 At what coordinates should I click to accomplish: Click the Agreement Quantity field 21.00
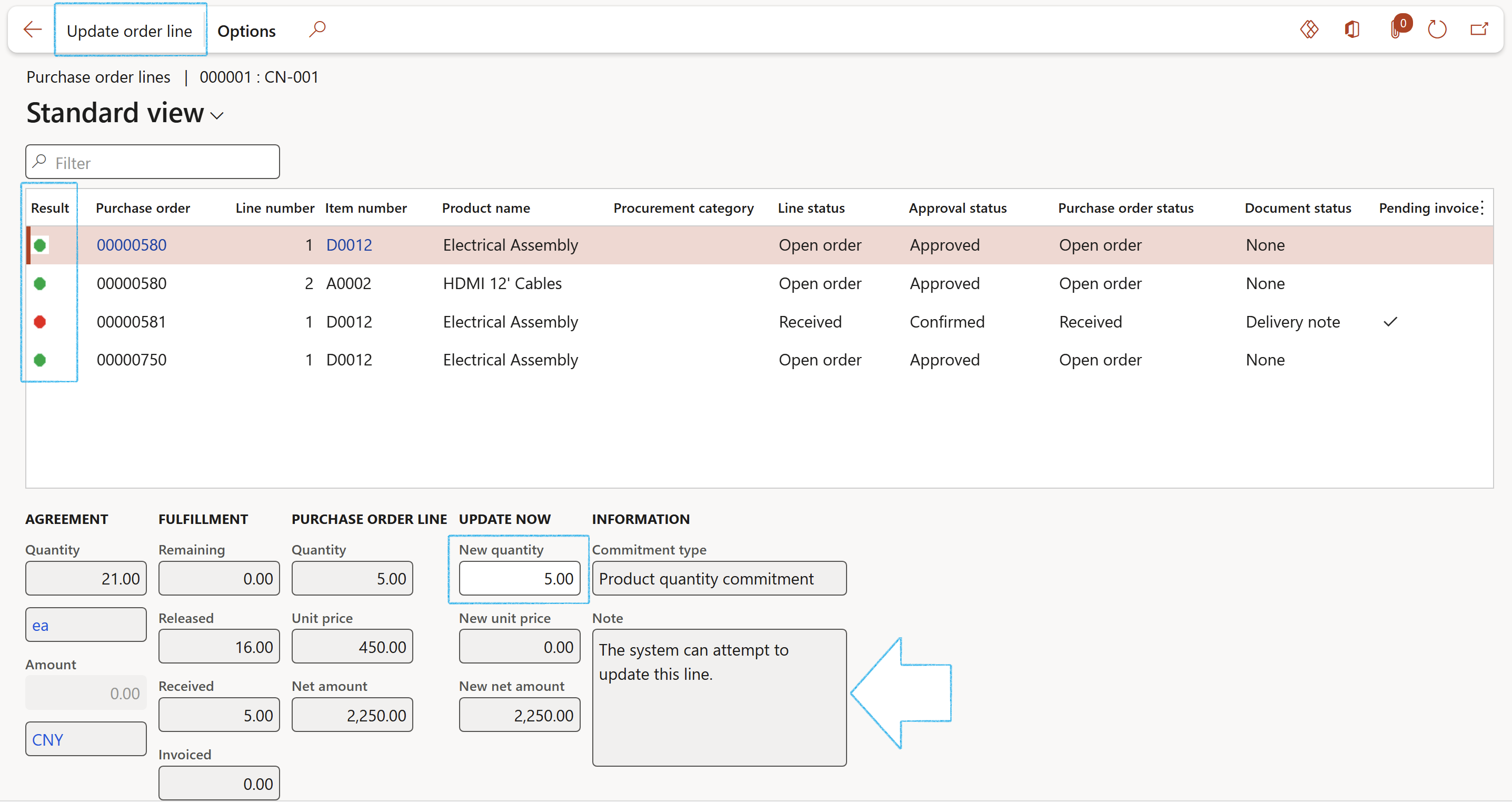coord(86,578)
